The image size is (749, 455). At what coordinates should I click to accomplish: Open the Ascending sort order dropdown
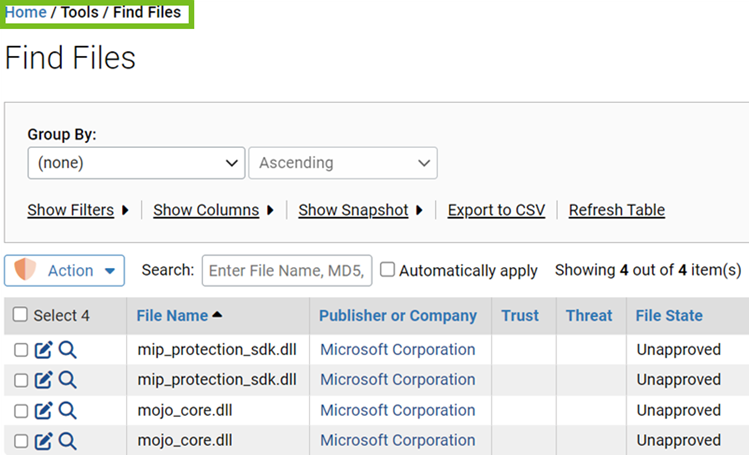tap(342, 163)
